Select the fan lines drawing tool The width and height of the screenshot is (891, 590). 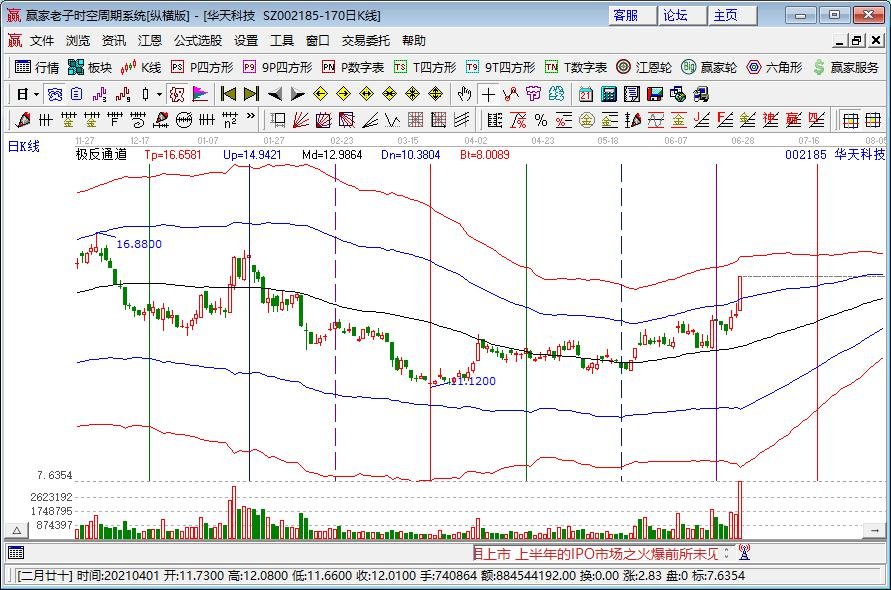coord(301,119)
